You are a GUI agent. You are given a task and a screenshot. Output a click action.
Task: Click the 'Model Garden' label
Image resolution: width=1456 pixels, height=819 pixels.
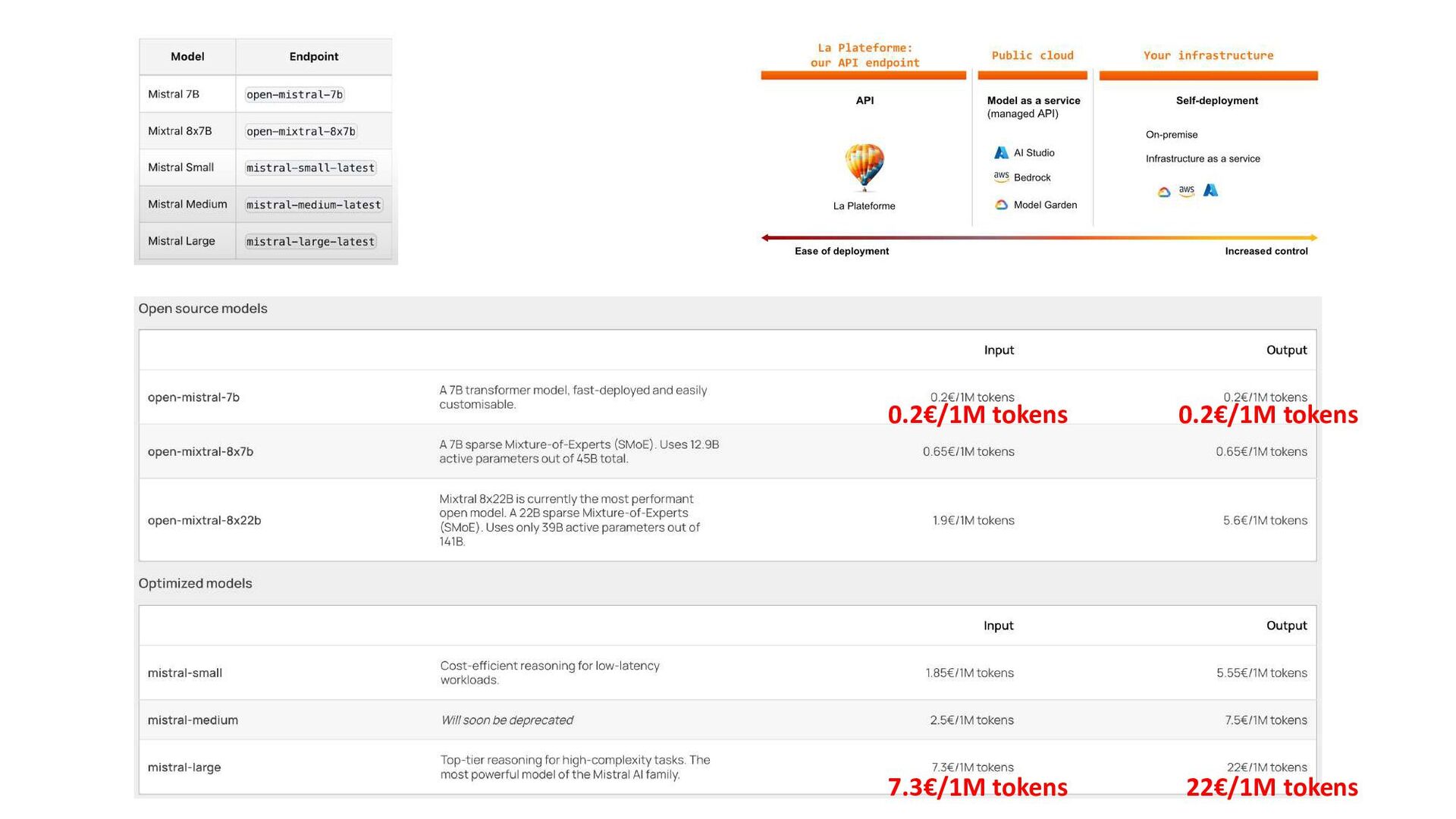[x=1045, y=205]
